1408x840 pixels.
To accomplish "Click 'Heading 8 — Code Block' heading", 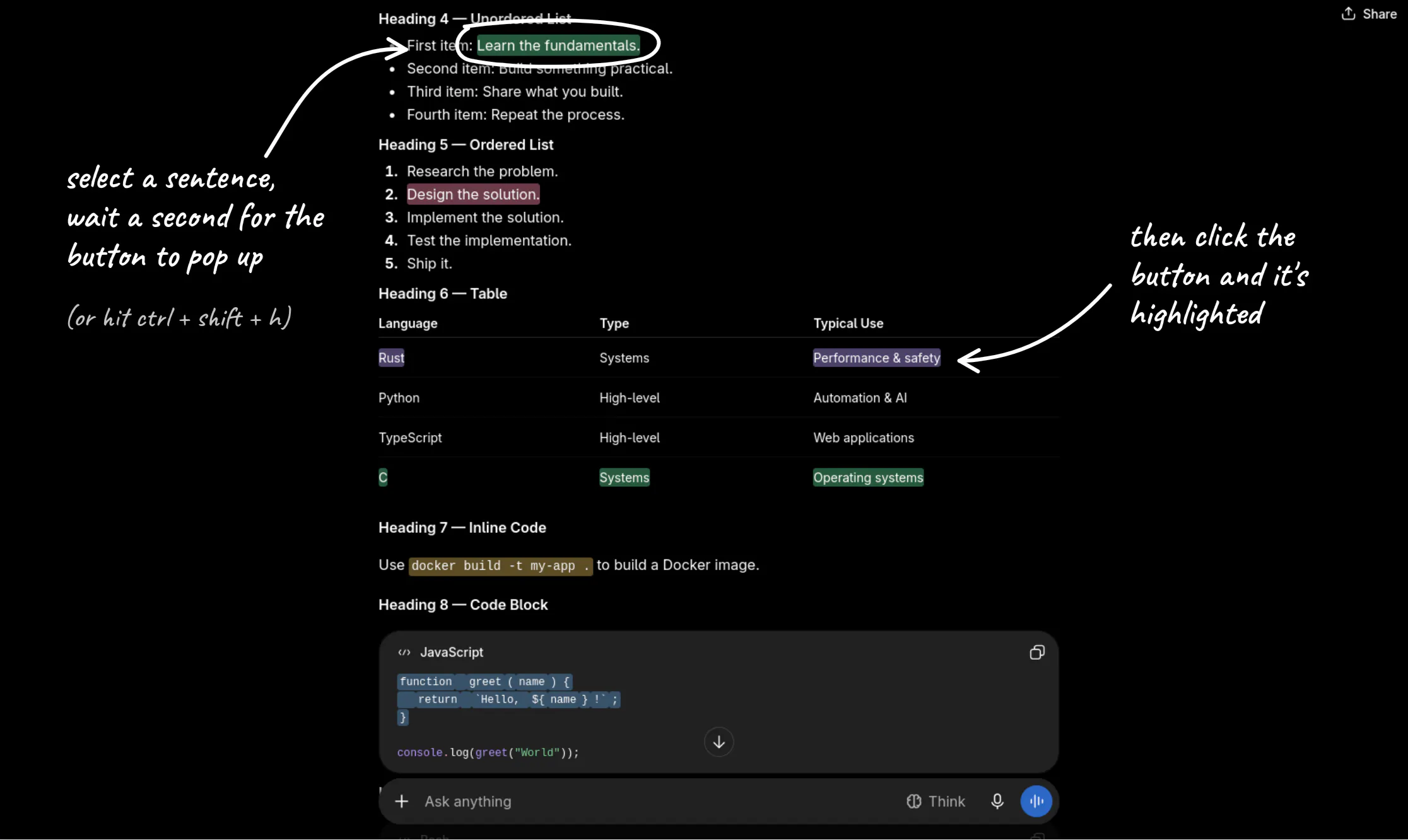I will [463, 604].
